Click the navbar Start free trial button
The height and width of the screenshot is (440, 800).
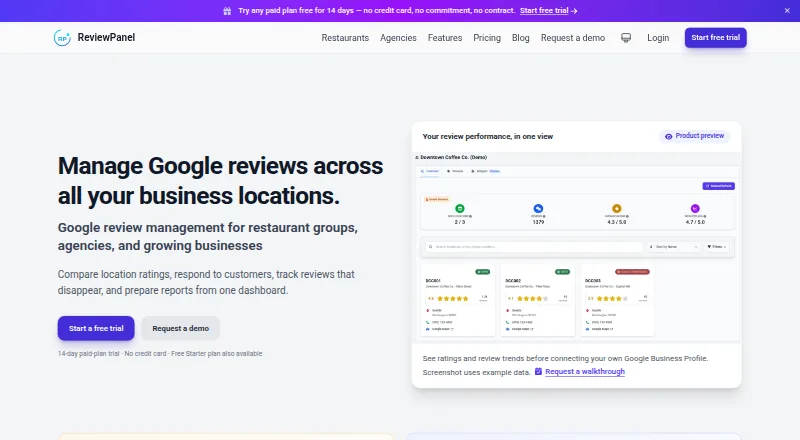click(715, 38)
